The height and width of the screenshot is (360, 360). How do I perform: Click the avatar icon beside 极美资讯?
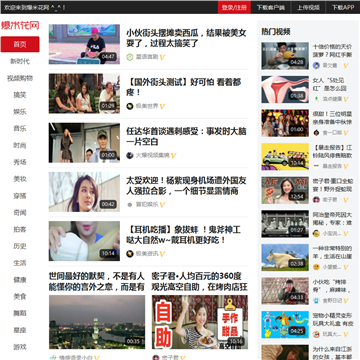click(130, 254)
